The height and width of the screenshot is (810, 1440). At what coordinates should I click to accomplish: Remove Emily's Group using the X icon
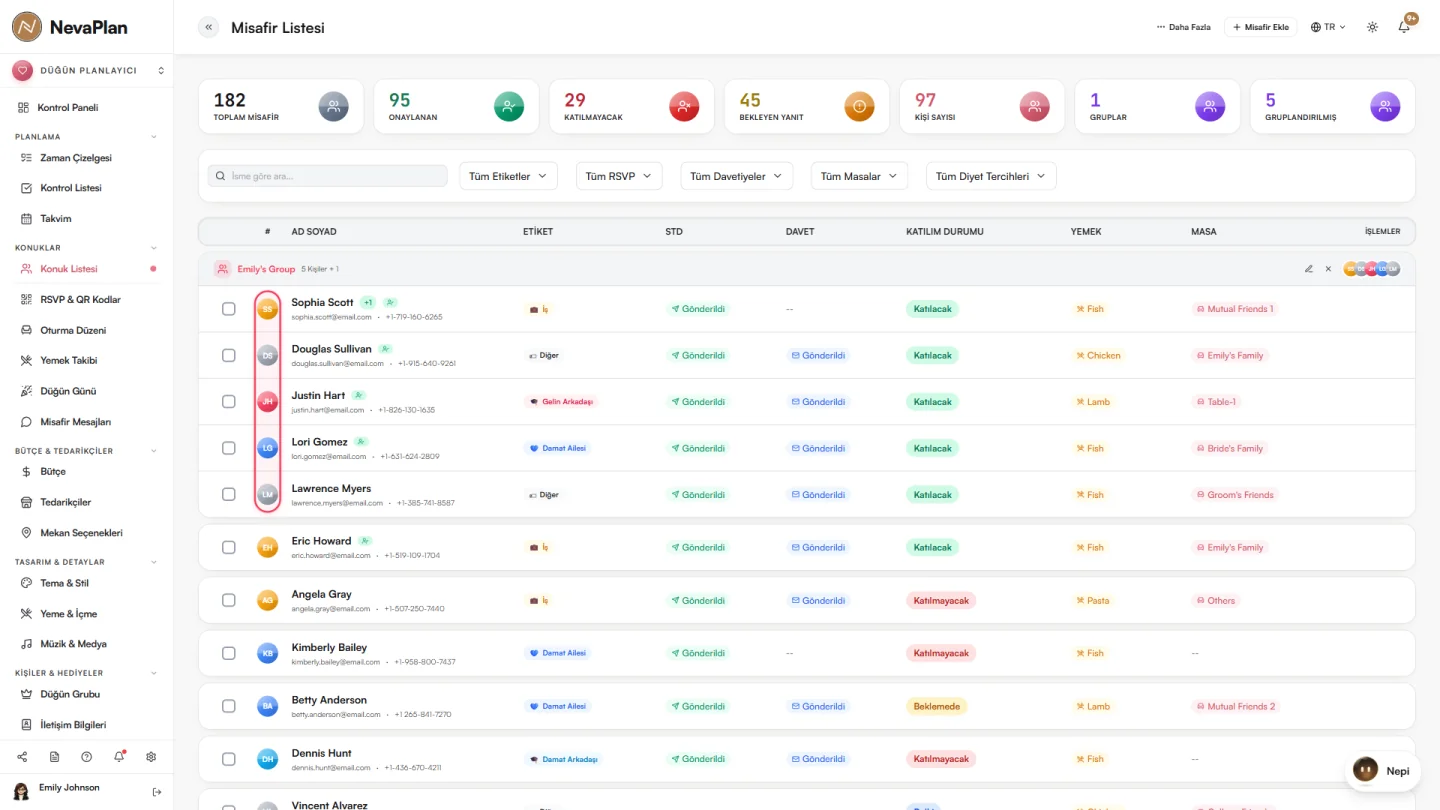pyautogui.click(x=1328, y=269)
